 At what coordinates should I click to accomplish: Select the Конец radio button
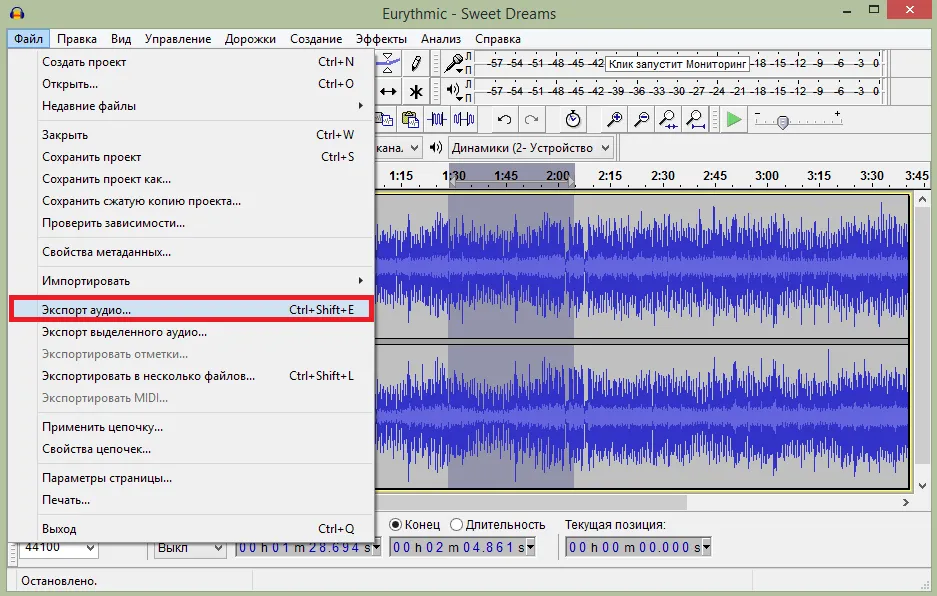(396, 525)
